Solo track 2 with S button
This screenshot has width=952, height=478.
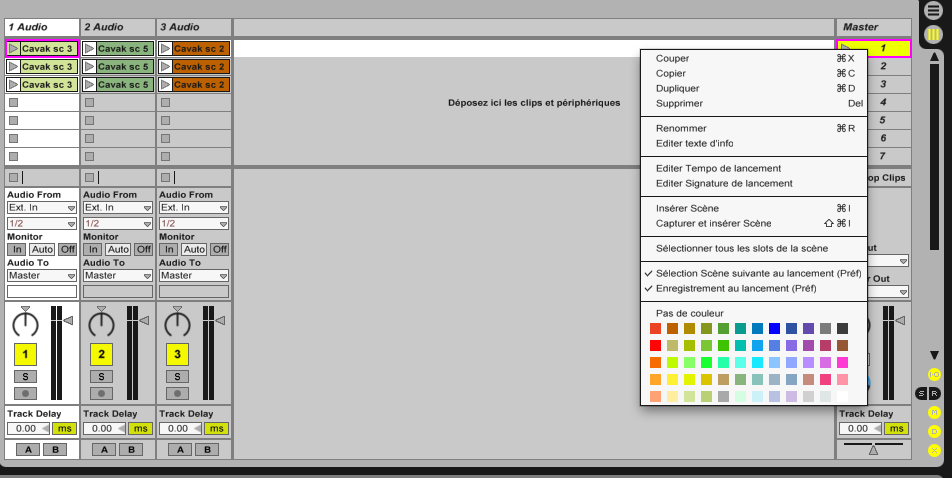[x=101, y=376]
